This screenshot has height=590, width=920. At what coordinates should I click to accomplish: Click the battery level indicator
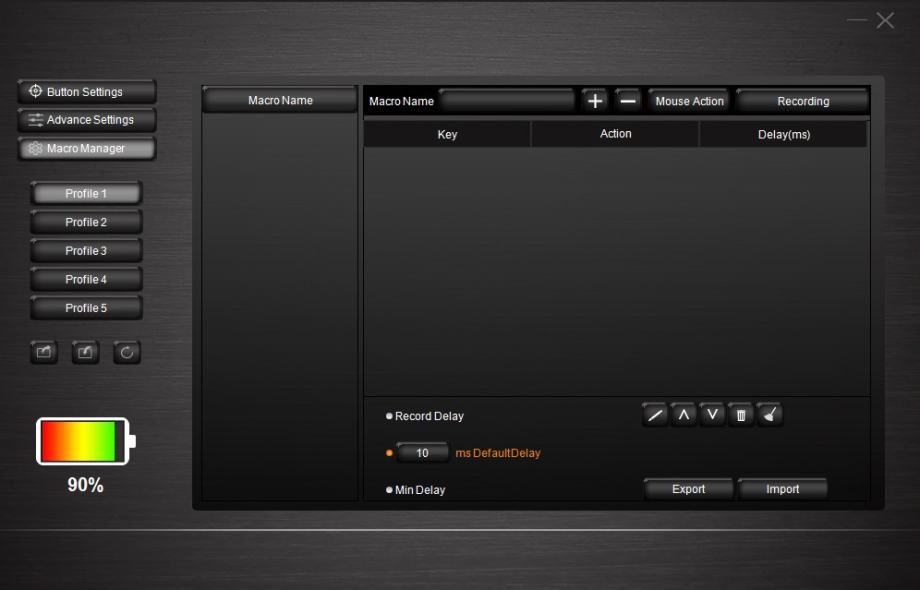click(x=86, y=441)
